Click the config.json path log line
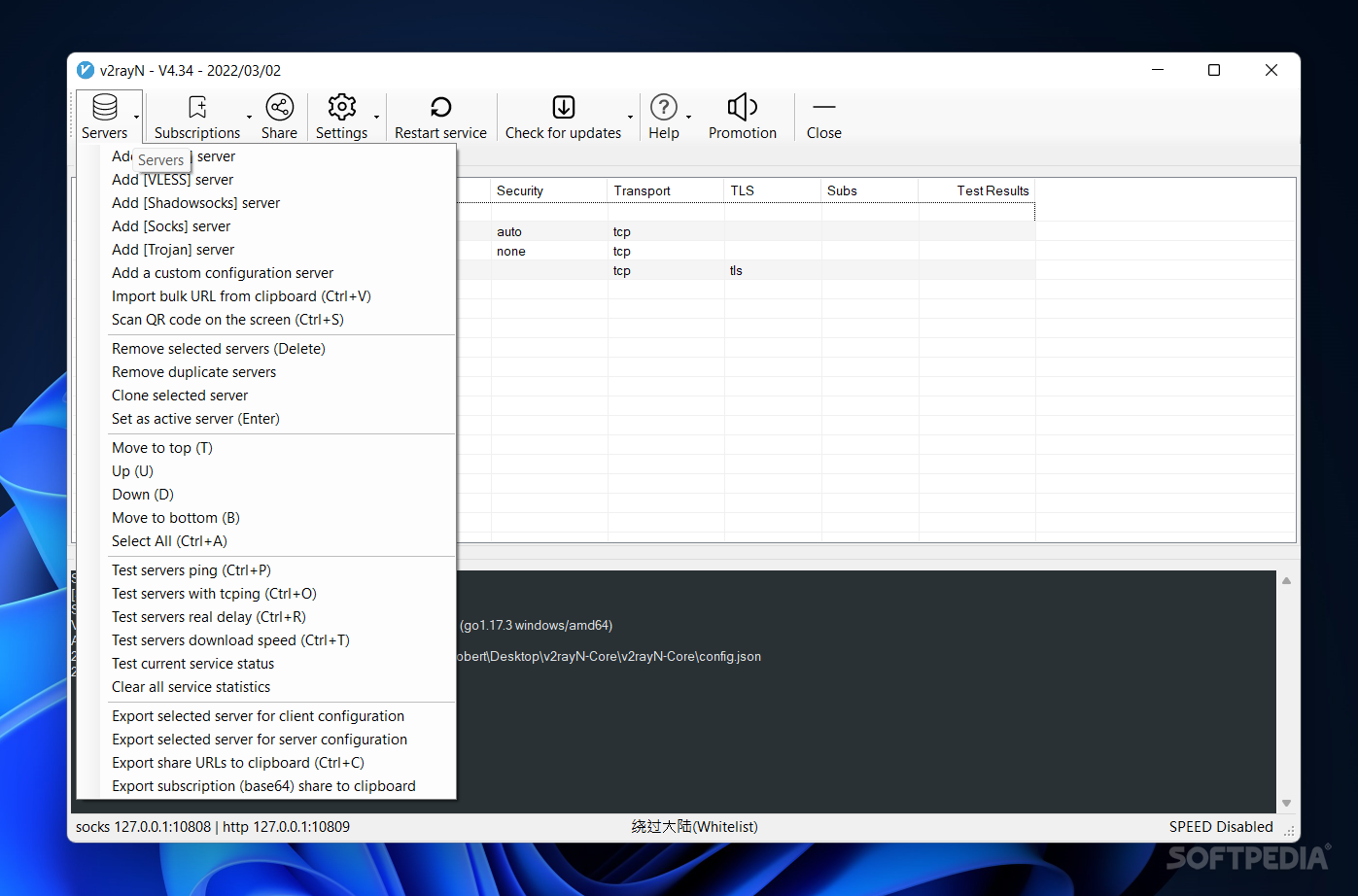The height and width of the screenshot is (896, 1358). click(609, 657)
